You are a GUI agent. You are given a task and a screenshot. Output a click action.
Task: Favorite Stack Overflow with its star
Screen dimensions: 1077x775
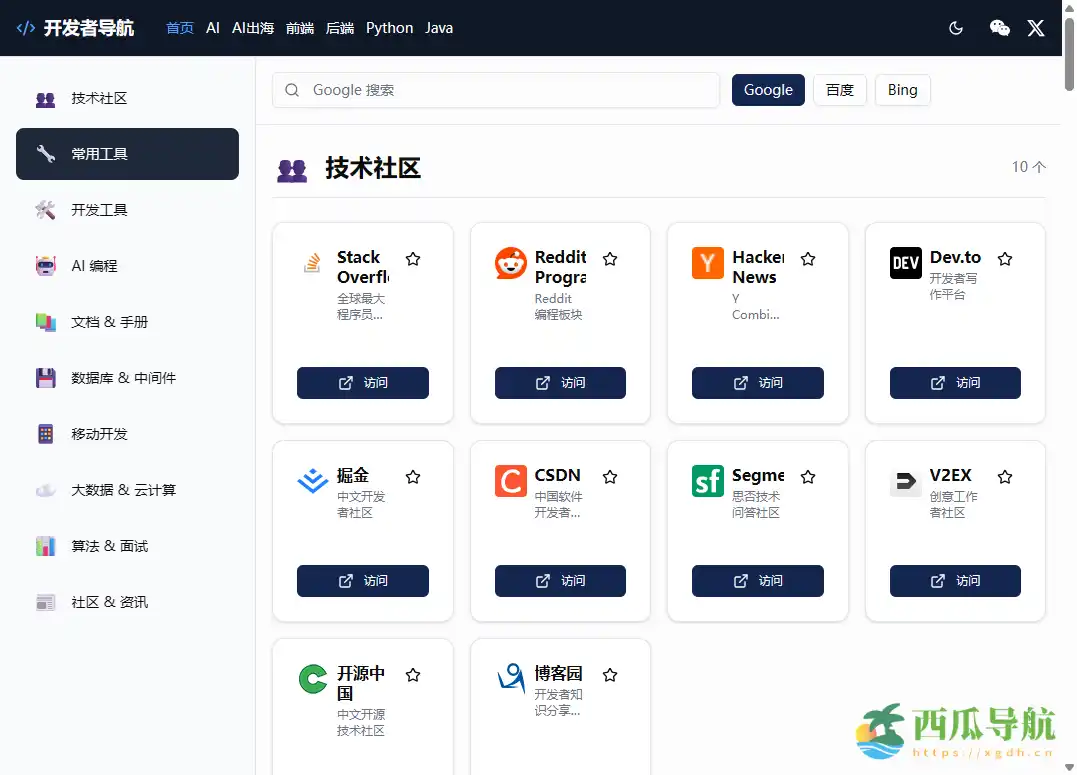tap(413, 258)
